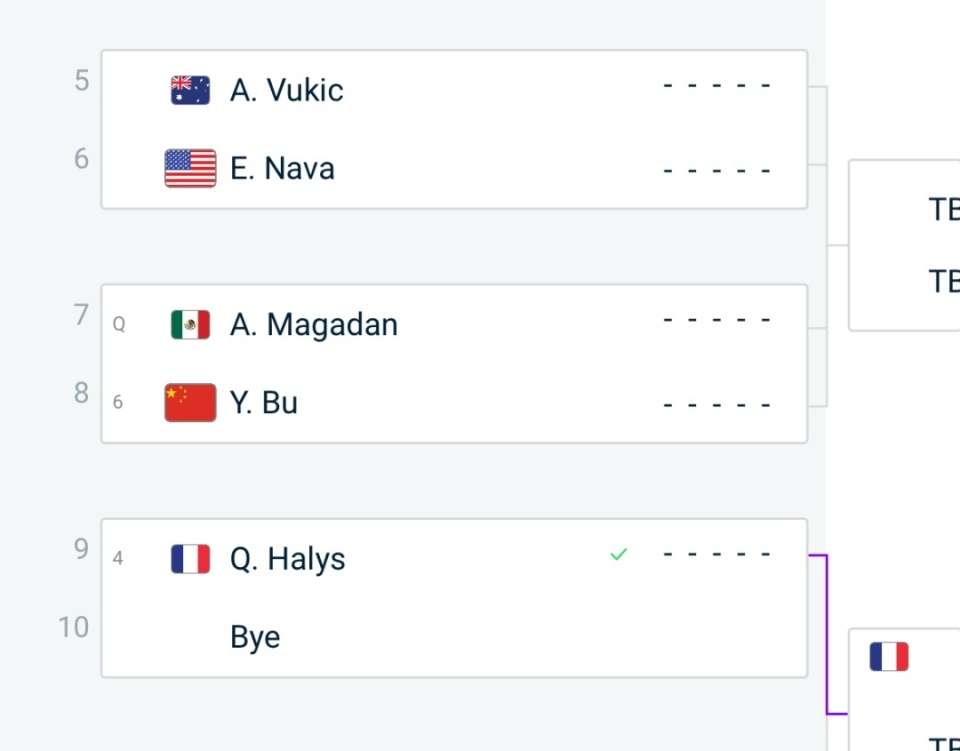Click the score dashes for Y. Bu
This screenshot has height=751, width=960.
point(717,405)
